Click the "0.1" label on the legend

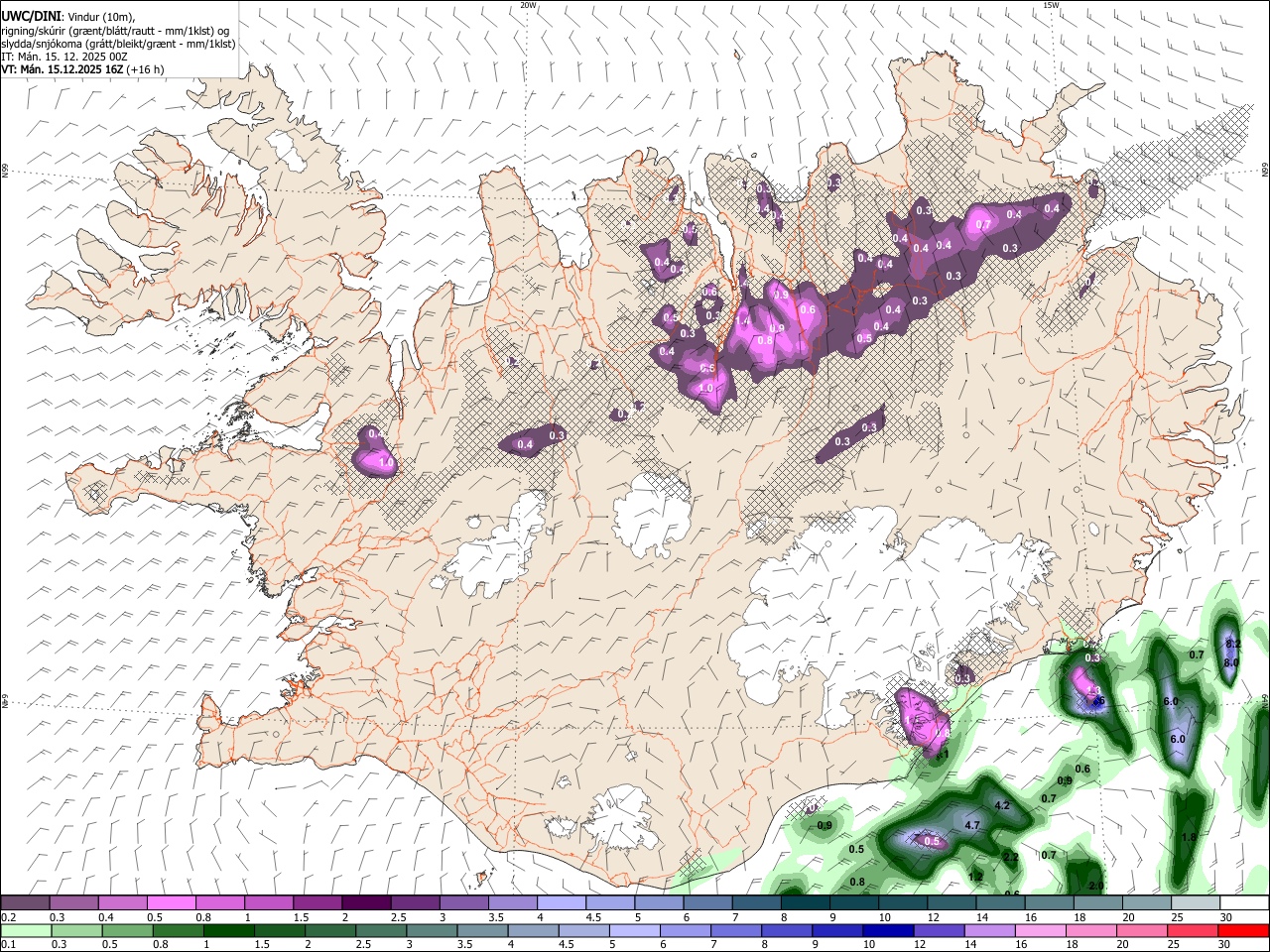coord(8,945)
